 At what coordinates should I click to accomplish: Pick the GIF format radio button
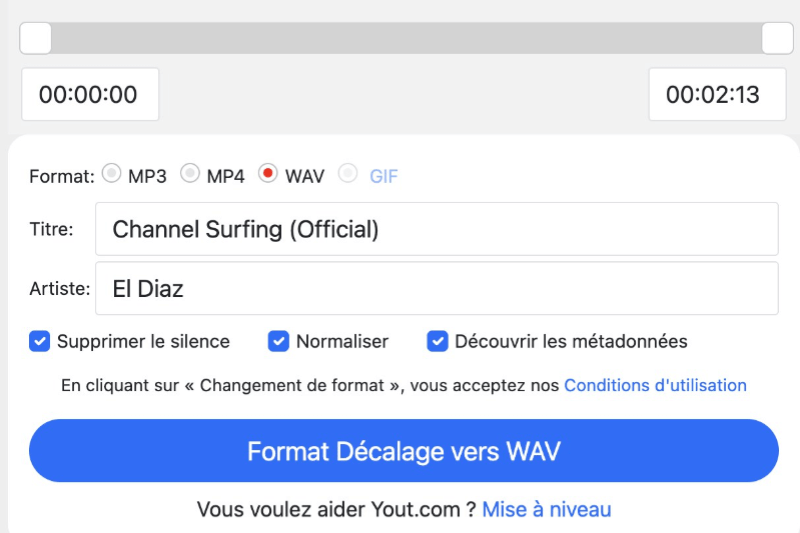pos(348,174)
